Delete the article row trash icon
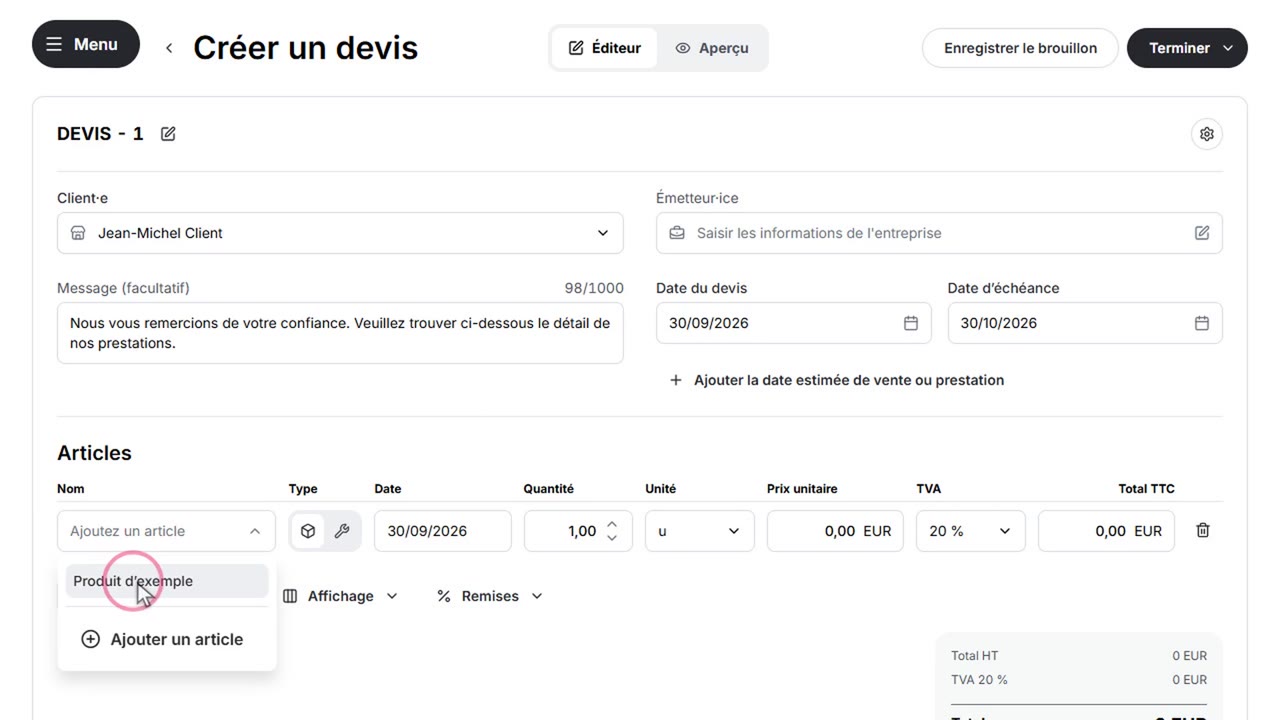This screenshot has width=1280, height=720. point(1203,531)
